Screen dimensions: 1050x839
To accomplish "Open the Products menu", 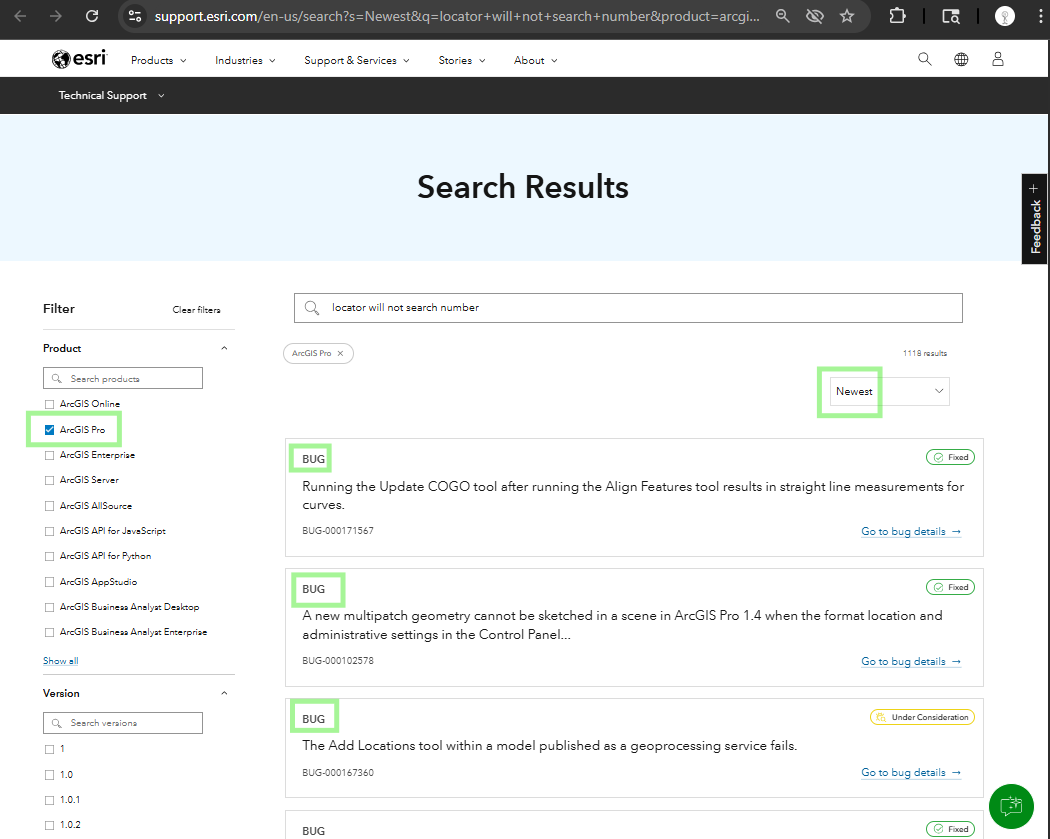I will click(158, 60).
